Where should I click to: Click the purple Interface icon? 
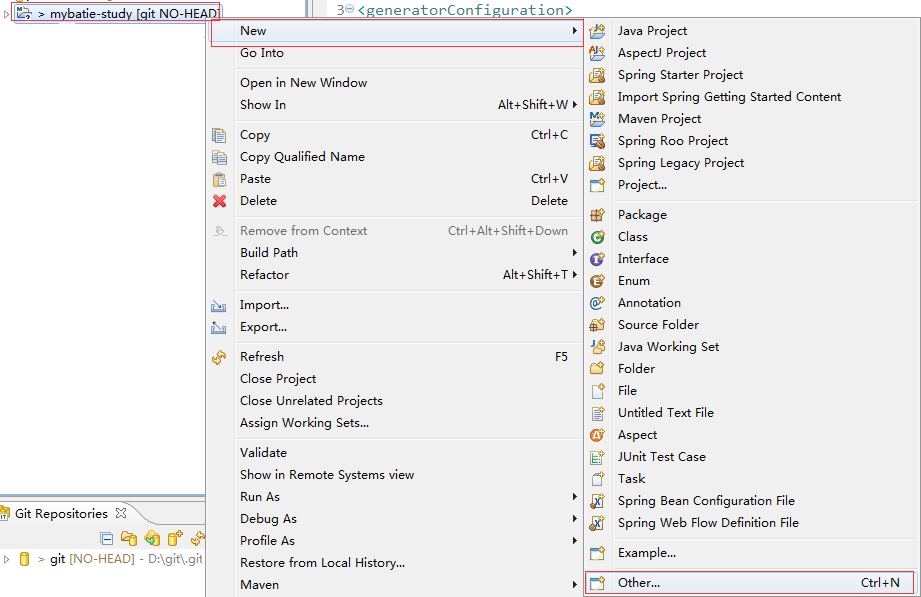point(597,259)
